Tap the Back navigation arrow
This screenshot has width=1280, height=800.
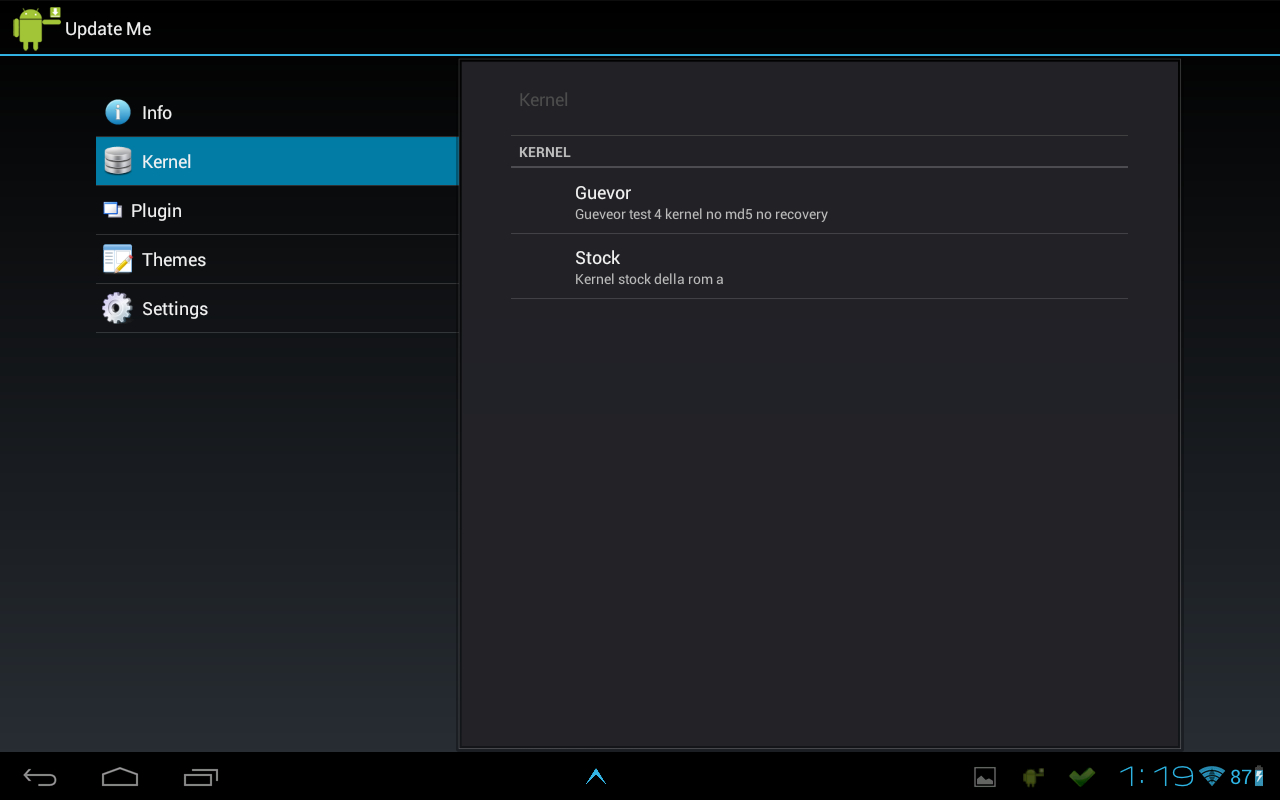[40, 777]
